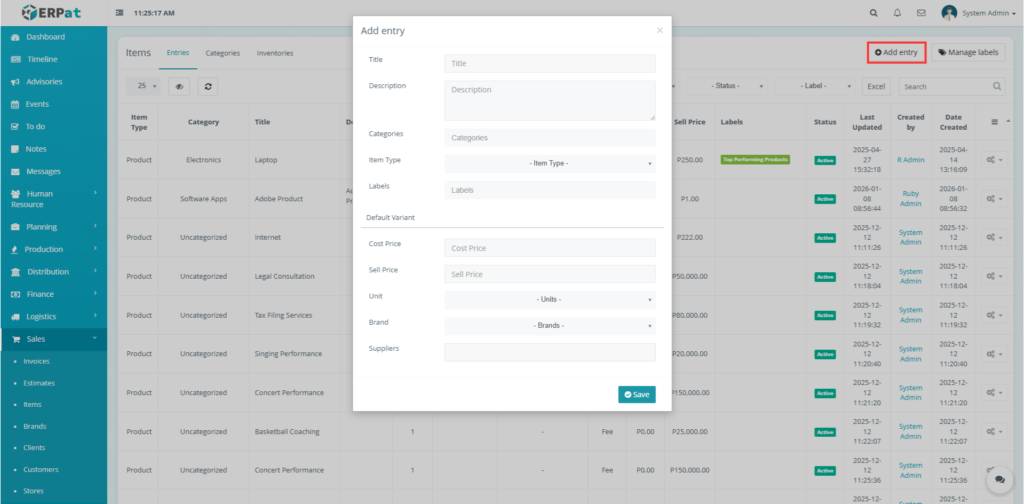Click the System Admin avatar picture
This screenshot has width=1024, height=504.
(949, 13)
